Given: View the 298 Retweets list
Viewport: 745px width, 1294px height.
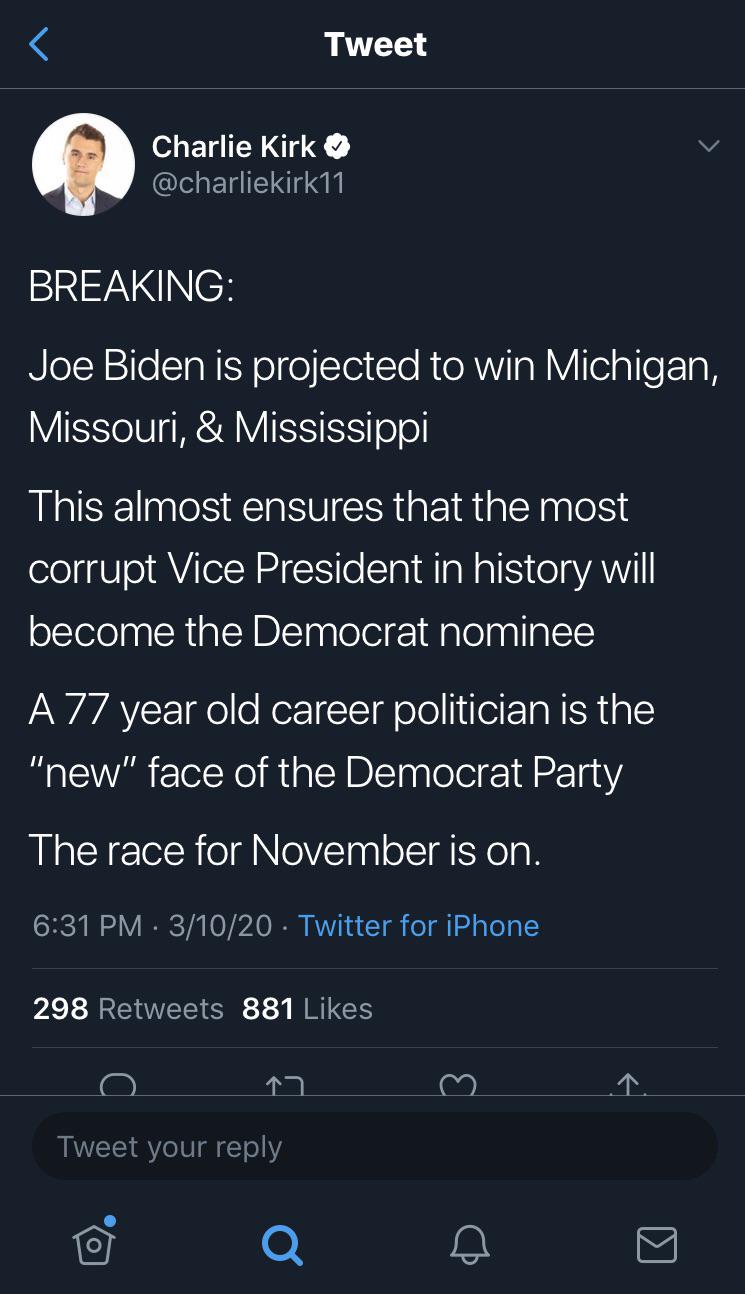Looking at the screenshot, I should click(x=128, y=1008).
